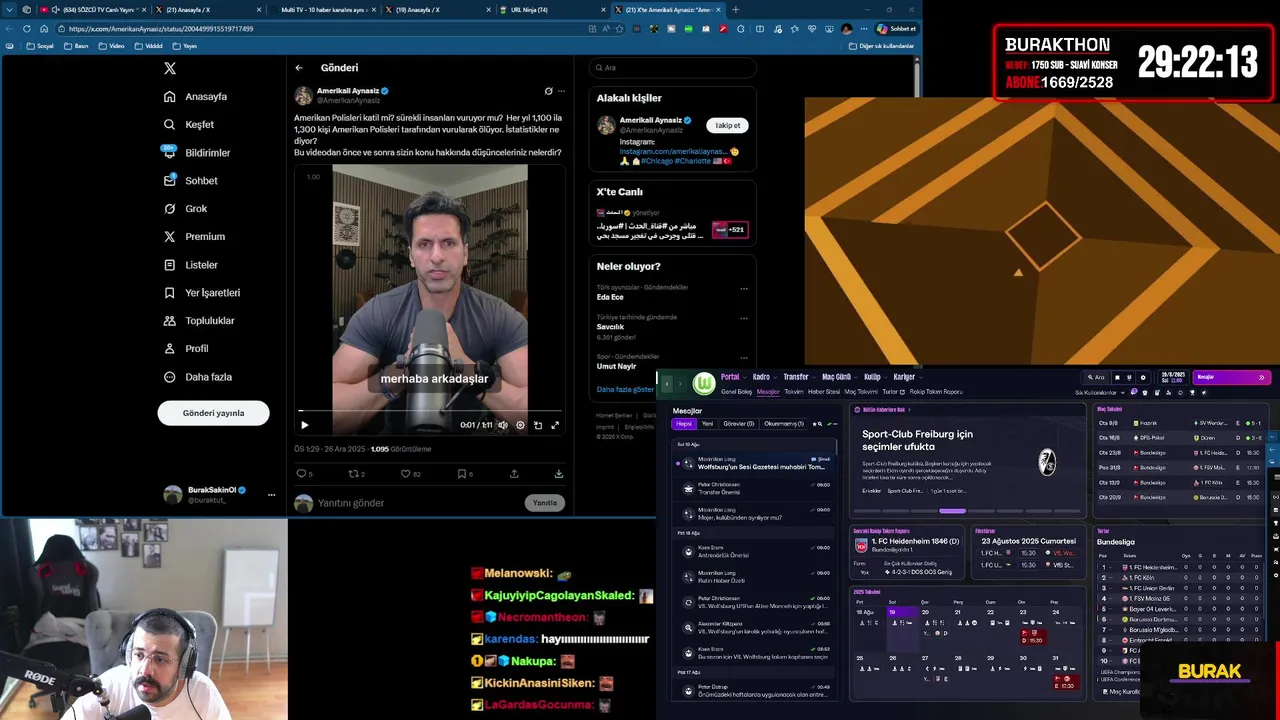The image size is (1280, 720).
Task: Open instagram link in Amerikalı Aynasız bio
Action: coord(672,151)
